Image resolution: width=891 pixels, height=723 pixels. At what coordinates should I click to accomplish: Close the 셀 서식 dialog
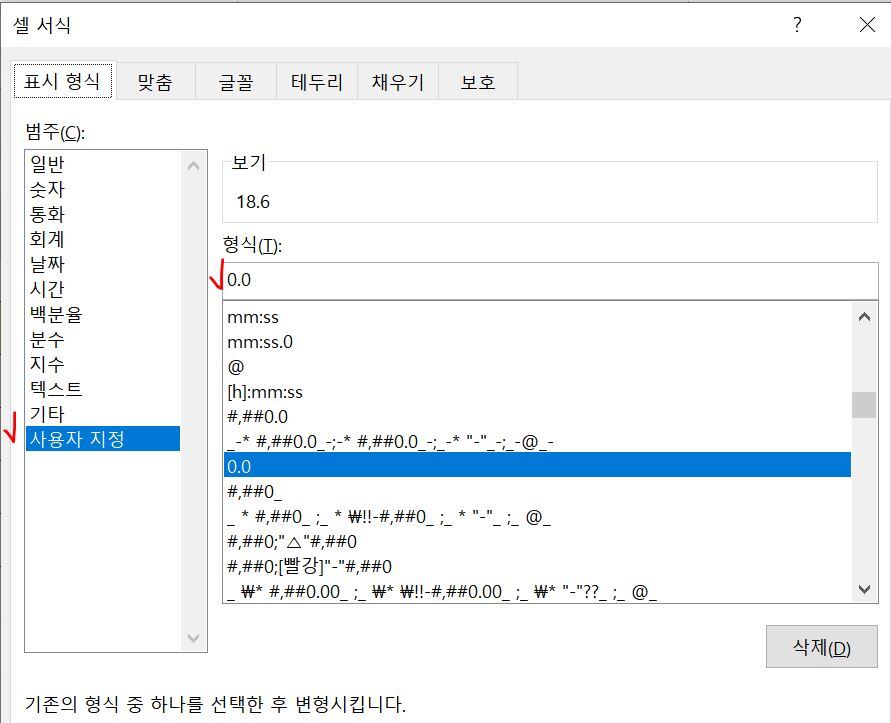pyautogui.click(x=867, y=24)
